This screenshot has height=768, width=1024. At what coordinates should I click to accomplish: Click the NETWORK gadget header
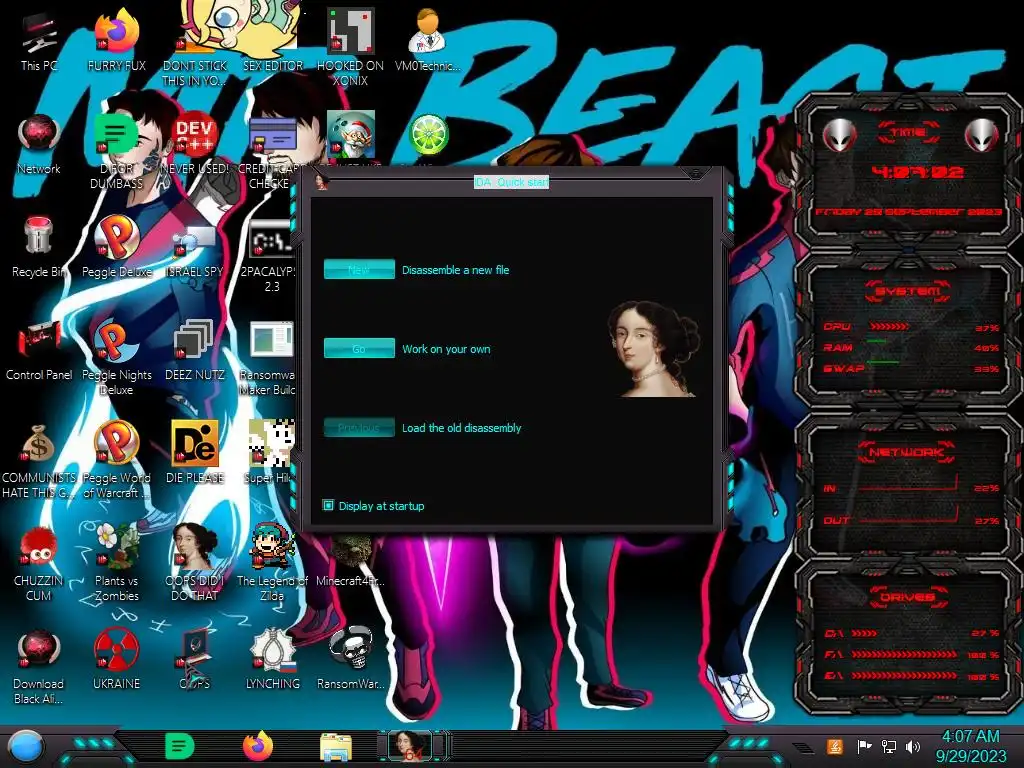coord(908,451)
